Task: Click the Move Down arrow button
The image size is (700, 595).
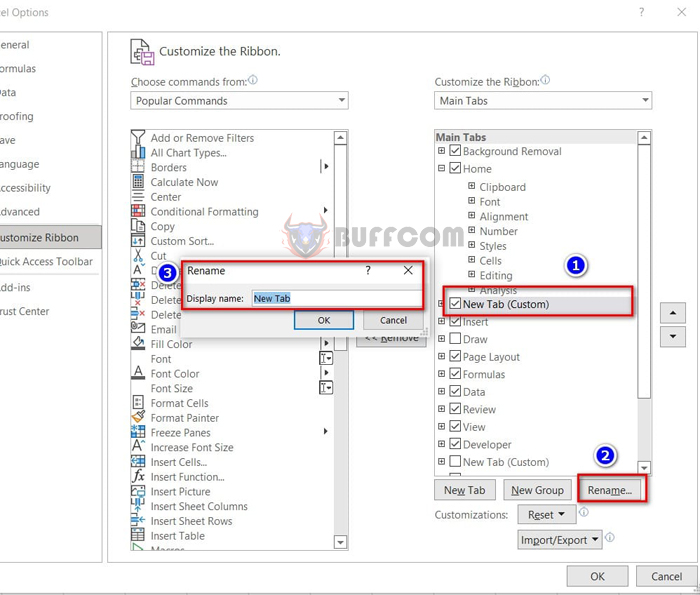Action: (x=673, y=336)
